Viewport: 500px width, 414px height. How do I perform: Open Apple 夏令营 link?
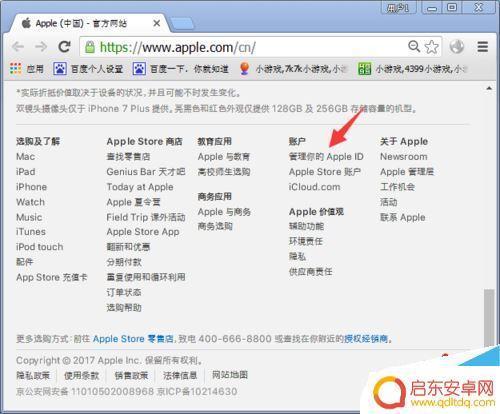133,202
